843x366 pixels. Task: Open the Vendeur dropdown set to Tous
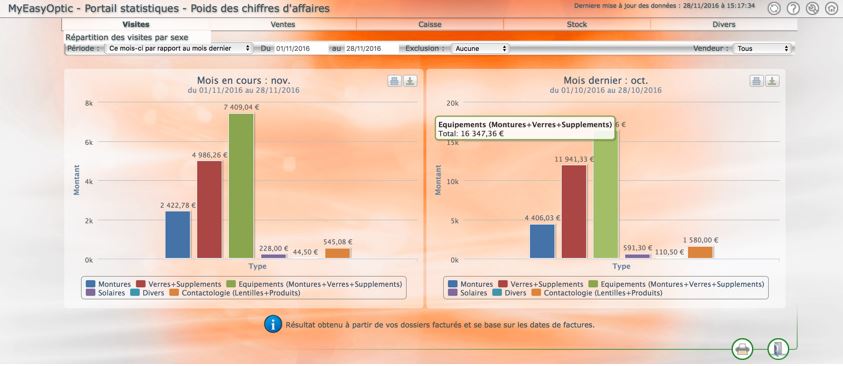tap(762, 48)
